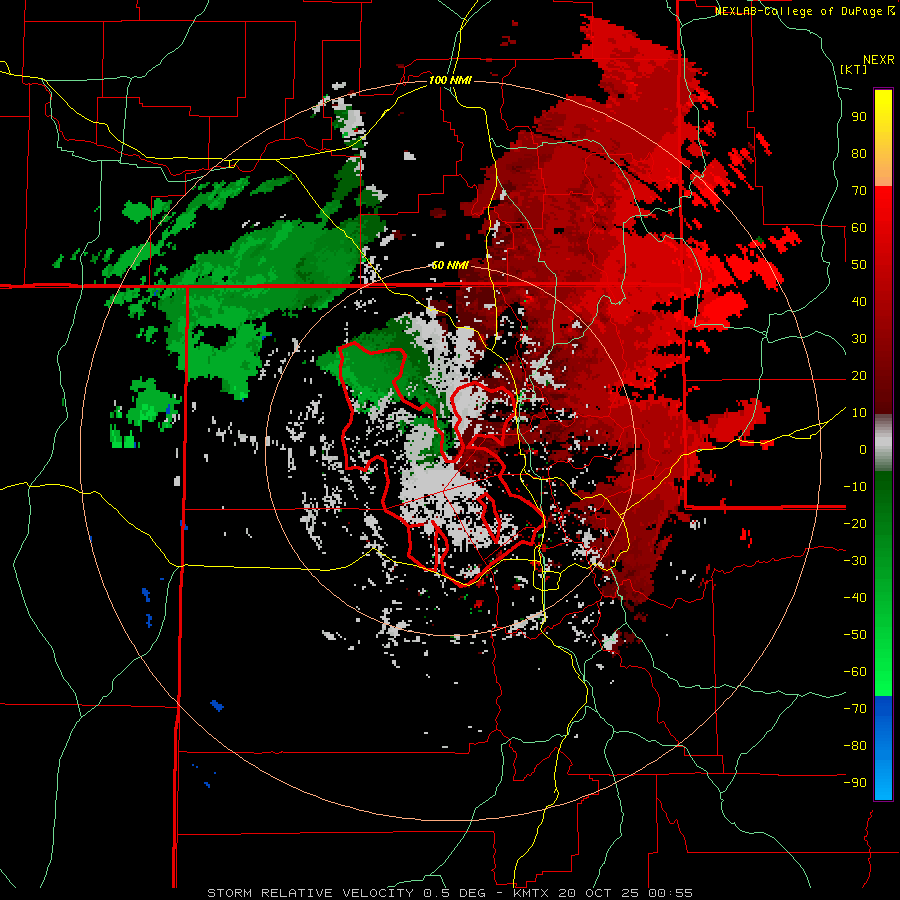Click the 90 value on the velocity scale
The width and height of the screenshot is (900, 900).
coord(859,117)
